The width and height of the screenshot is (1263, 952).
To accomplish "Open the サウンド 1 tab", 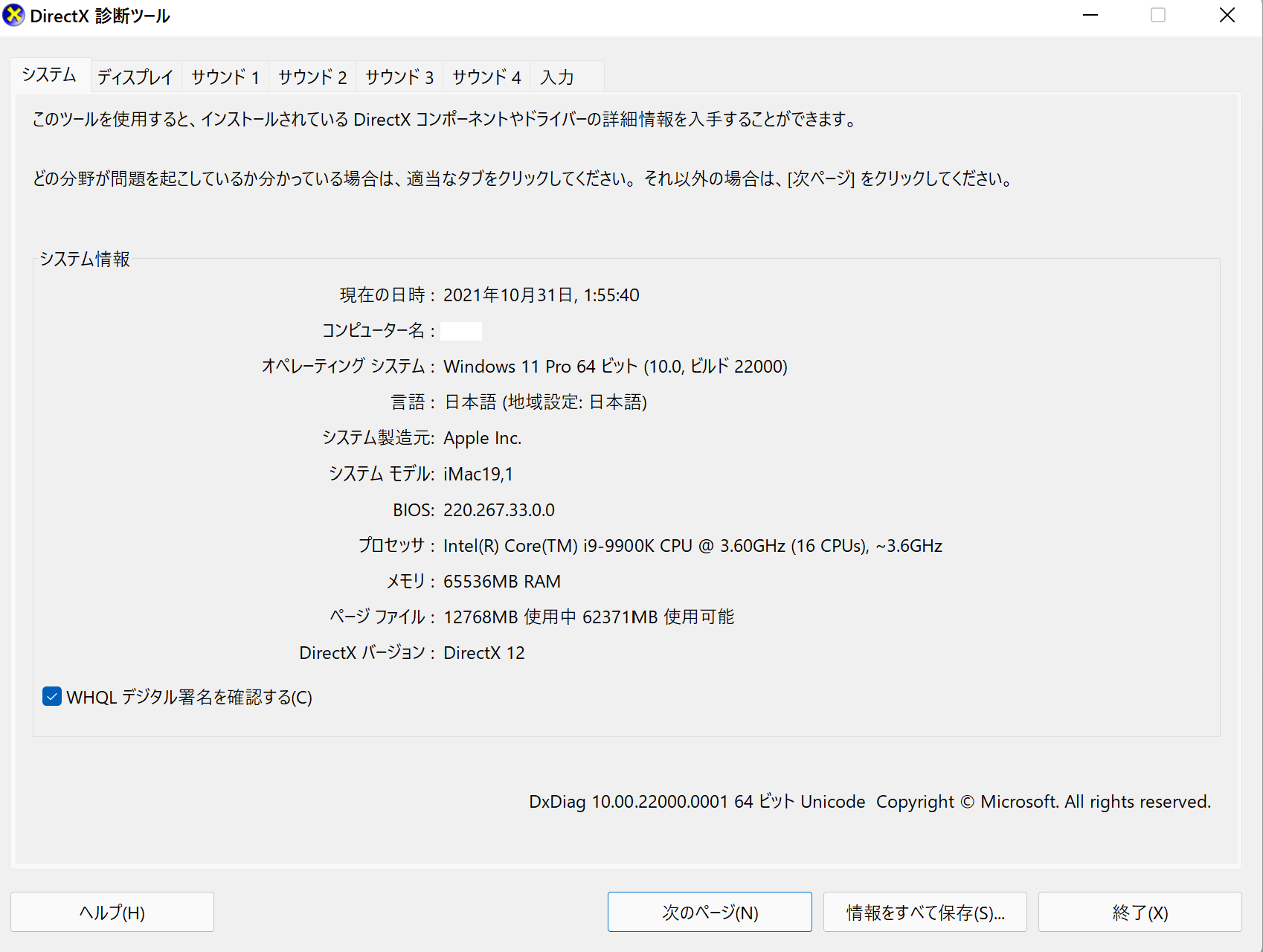I will 225,77.
